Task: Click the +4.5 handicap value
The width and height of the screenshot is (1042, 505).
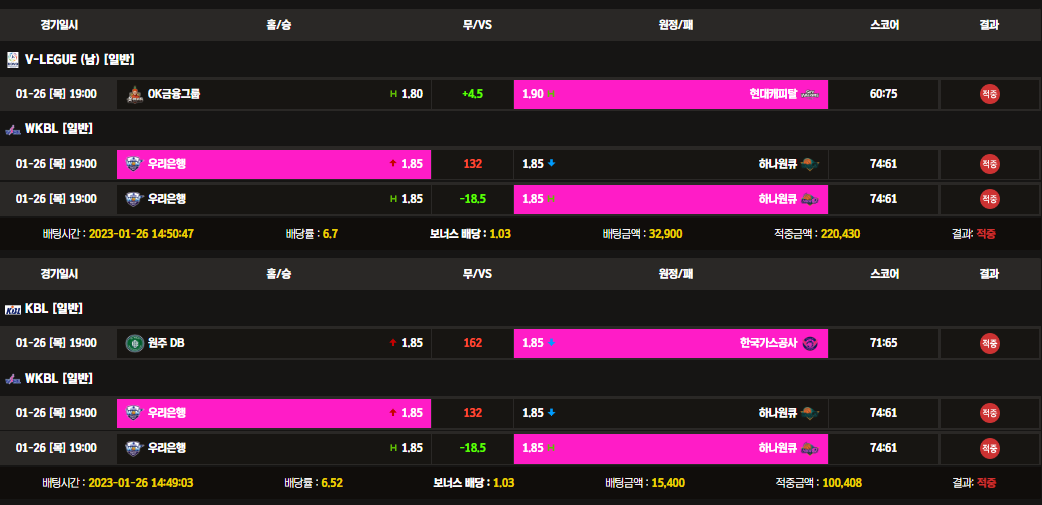Action: pyautogui.click(x=472, y=94)
